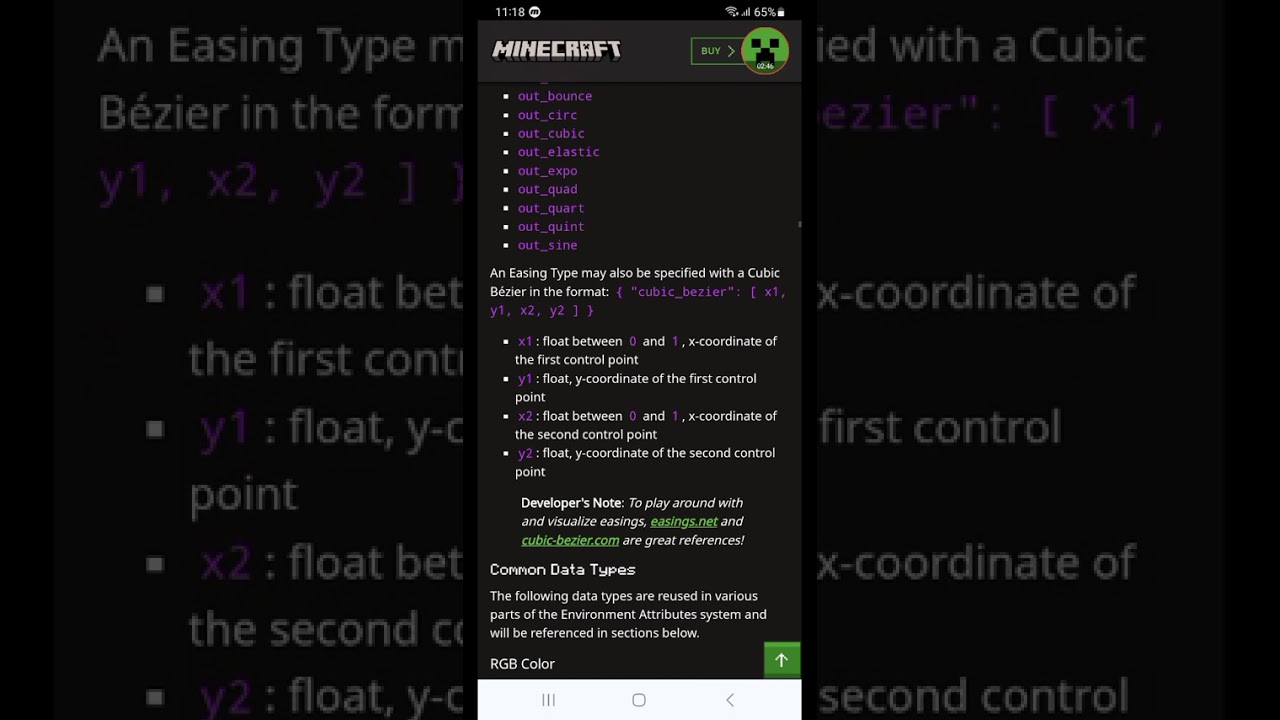The height and width of the screenshot is (720, 1280).
Task: Select the out_quint easing entry
Action: click(551, 227)
